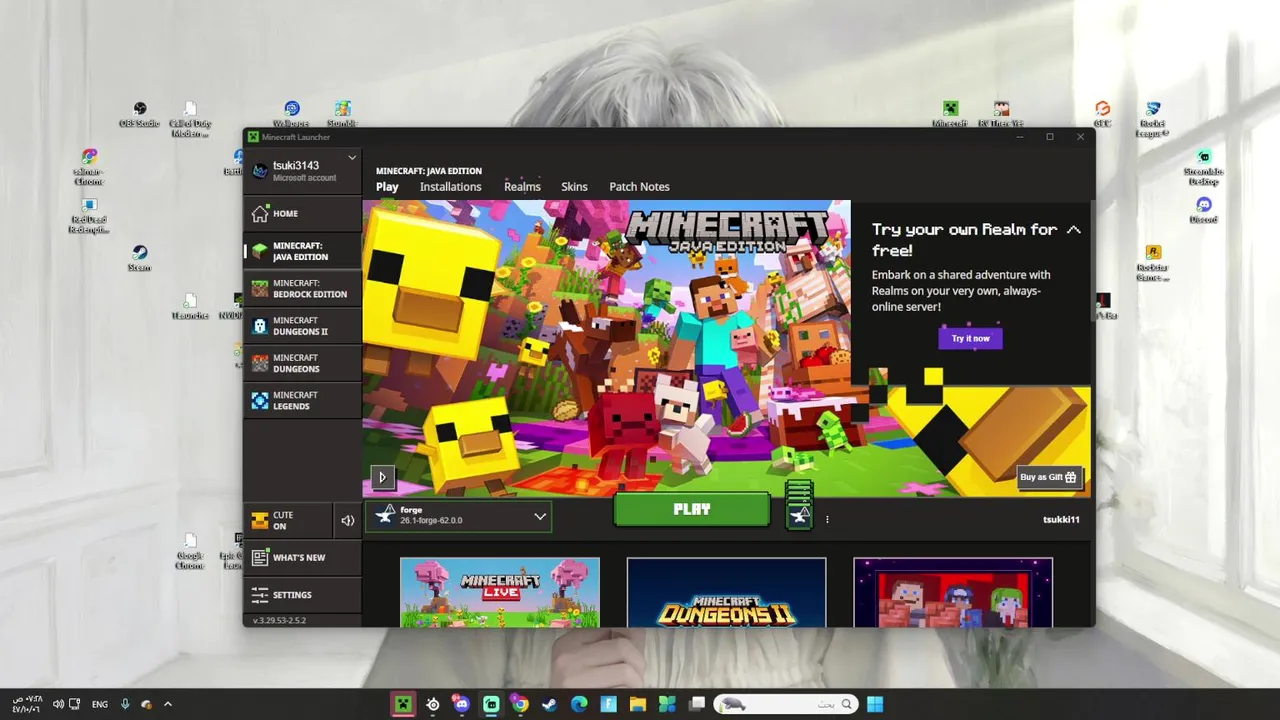
Task: Switch to the Installations tab
Action: pos(450,187)
